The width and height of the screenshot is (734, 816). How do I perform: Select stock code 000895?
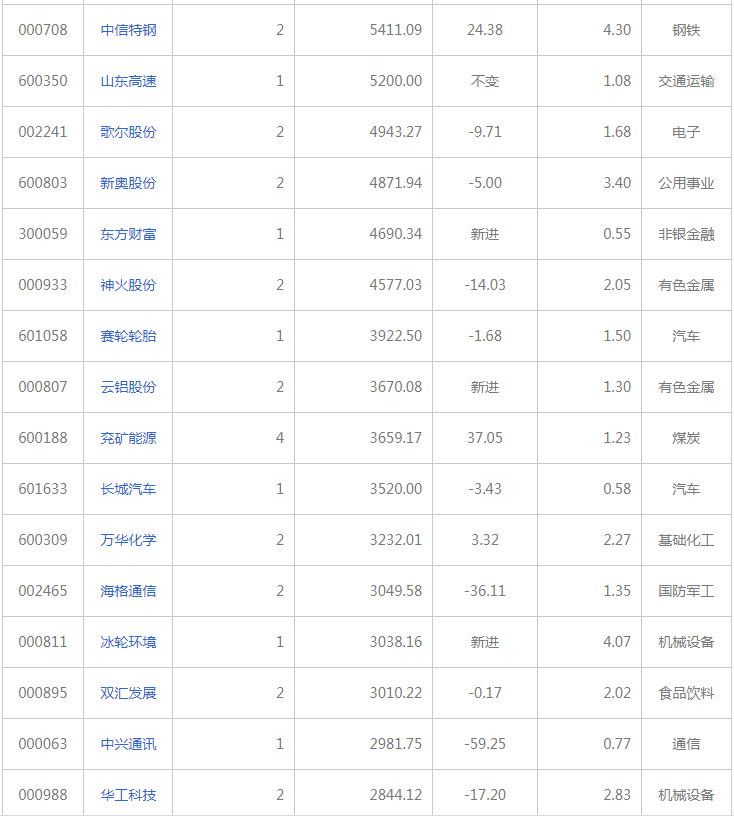tap(43, 693)
